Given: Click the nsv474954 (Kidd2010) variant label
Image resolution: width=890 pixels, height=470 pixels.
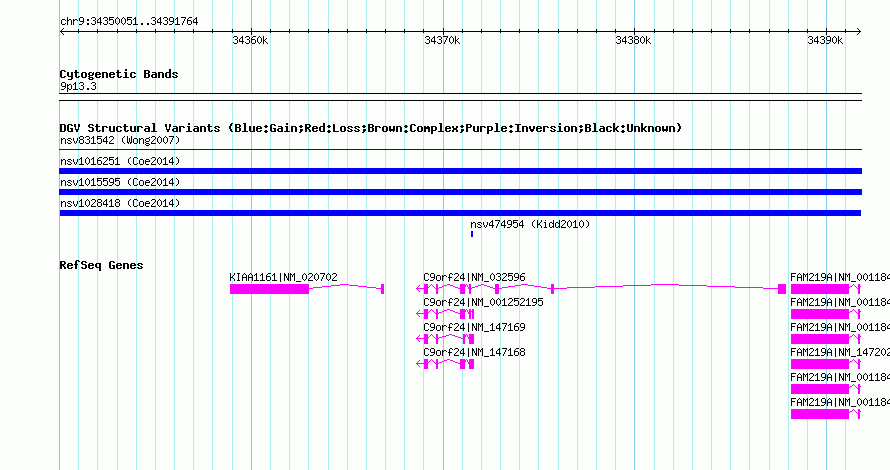Looking at the screenshot, I should click(530, 224).
